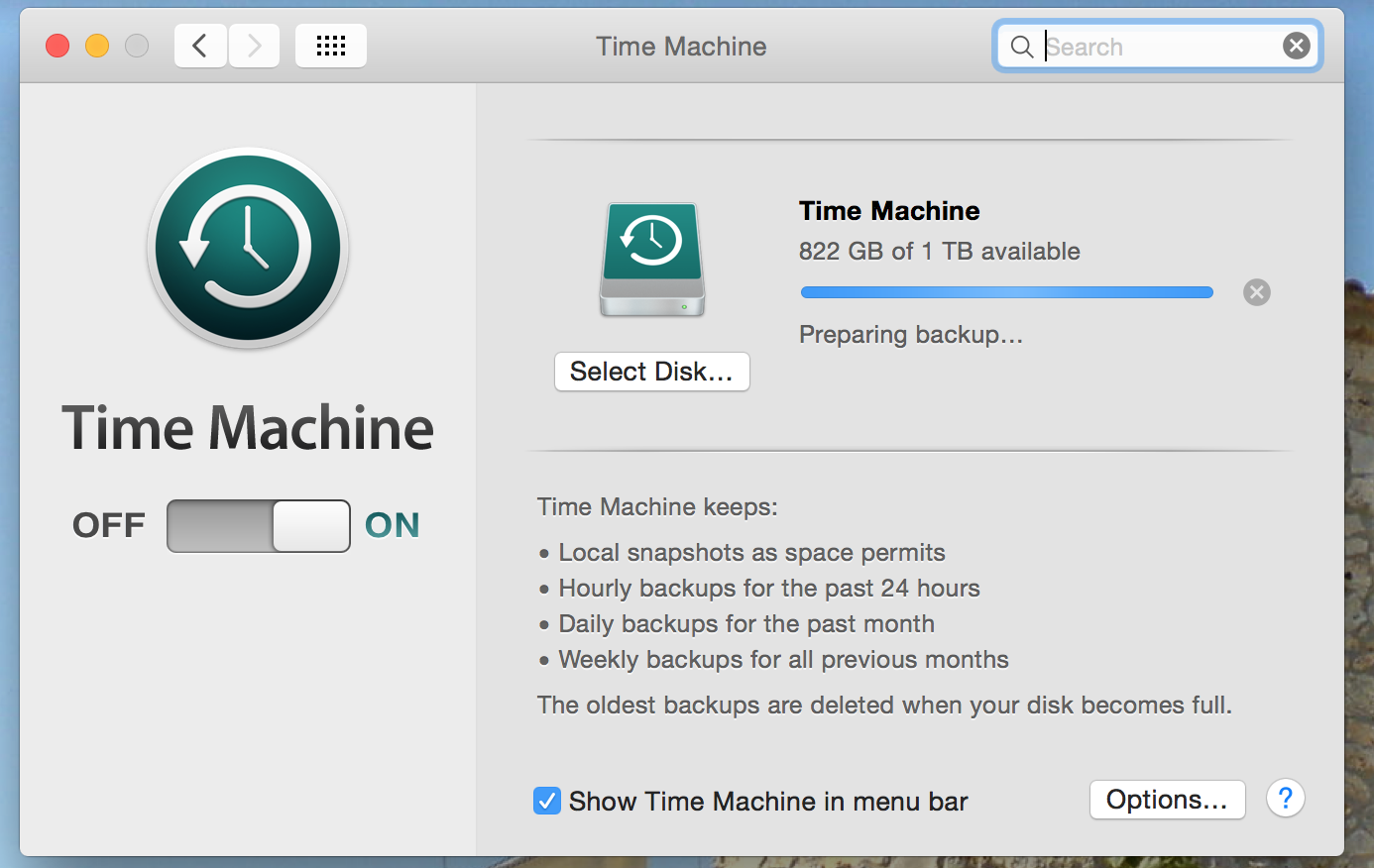Go forward with the right chevron button
The image size is (1374, 868).
coord(255,46)
